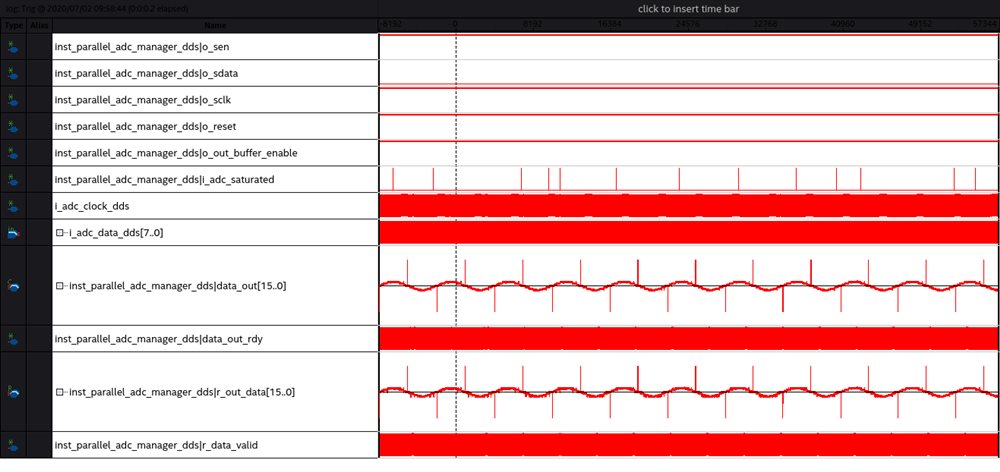This screenshot has height=472, width=1000.
Task: Select the r_out_data[15..0] signal name
Action: pos(182,392)
